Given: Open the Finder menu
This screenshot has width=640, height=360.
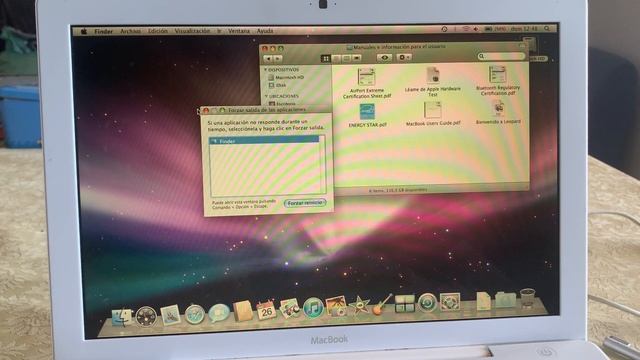Looking at the screenshot, I should 103,31.
